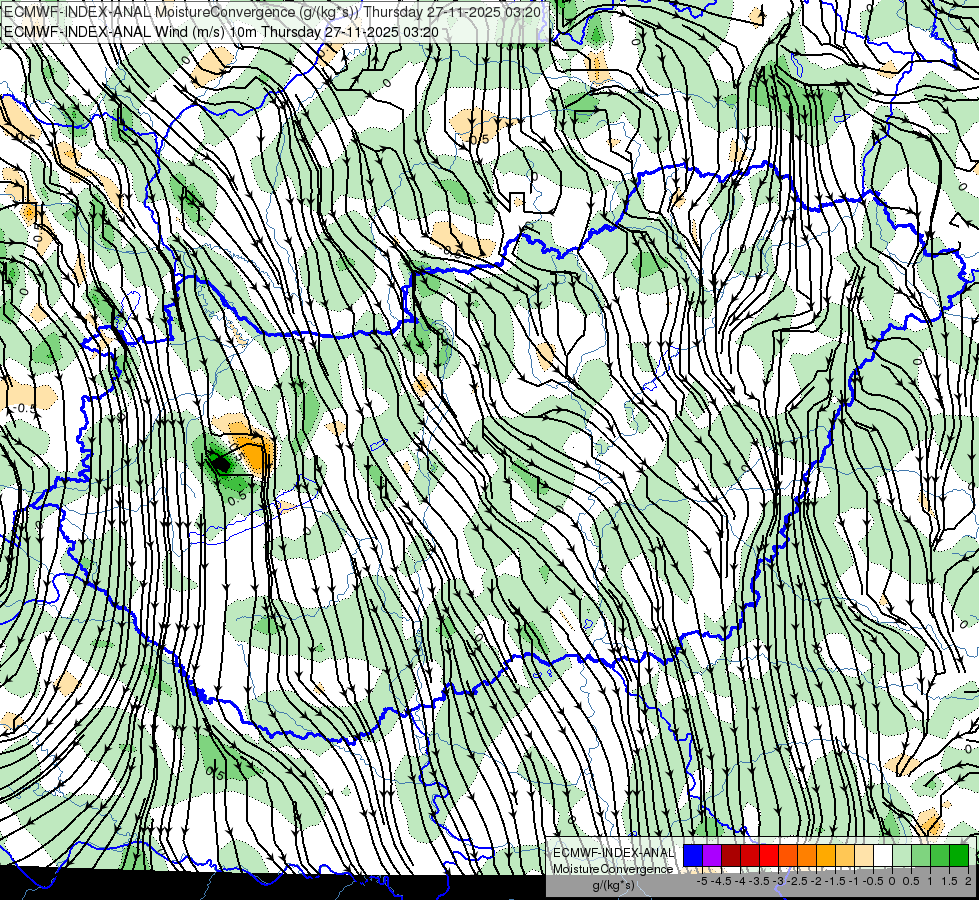Select the blue legend swatch for -5
Viewport: 979px width, 900px height.
693,855
